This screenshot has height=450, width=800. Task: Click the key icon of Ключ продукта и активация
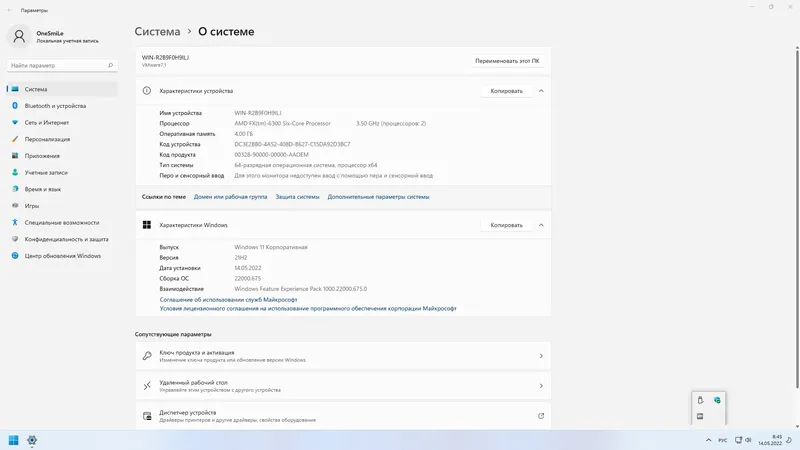pos(147,356)
